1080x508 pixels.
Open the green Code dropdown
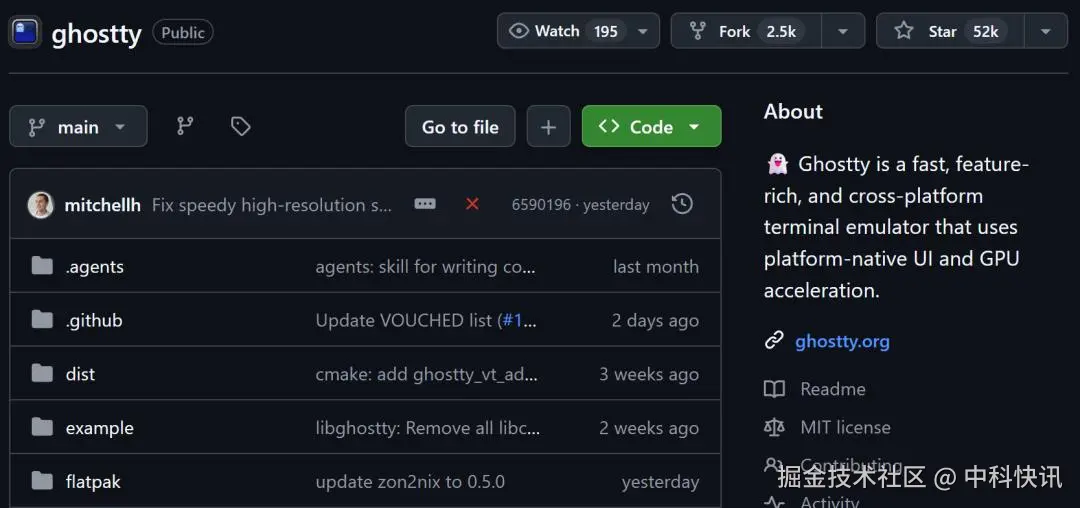[652, 127]
